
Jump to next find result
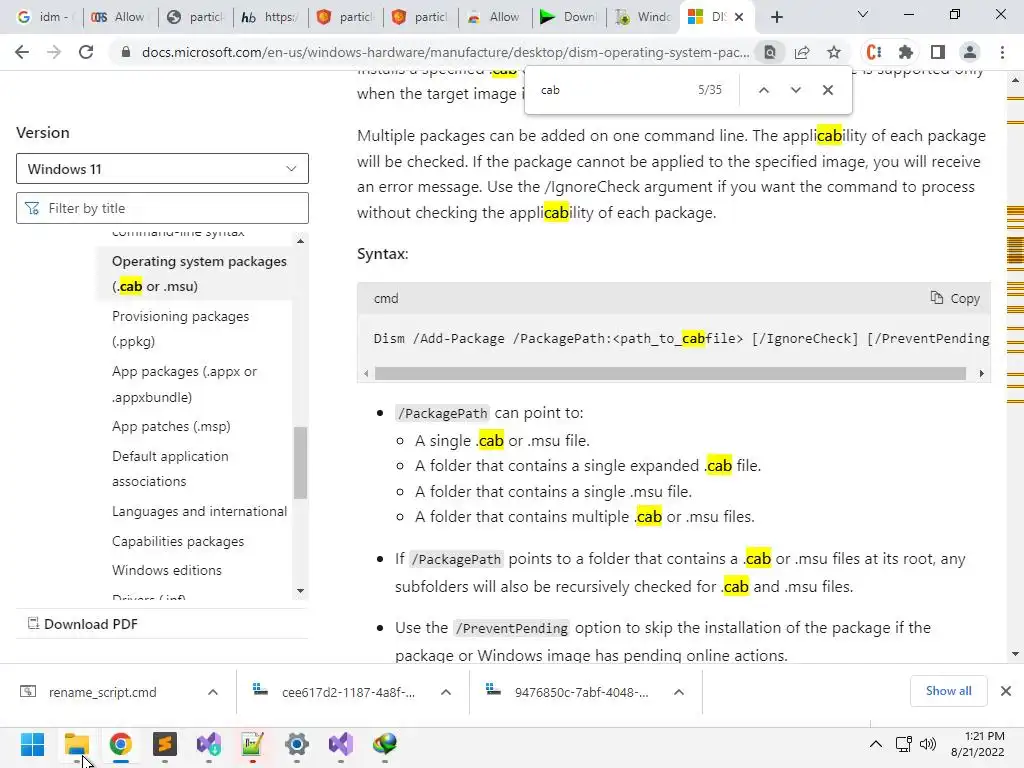pyautogui.click(x=795, y=90)
